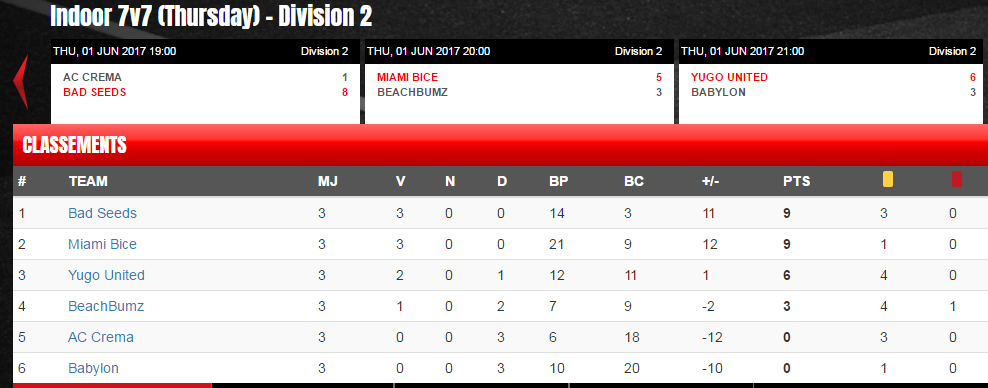
Task: Click the red card column icon
Action: pos(957,180)
